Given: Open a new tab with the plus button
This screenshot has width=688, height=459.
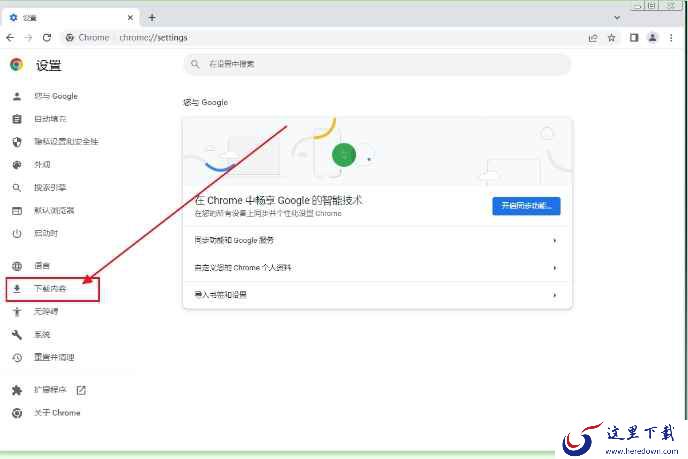Looking at the screenshot, I should point(152,18).
